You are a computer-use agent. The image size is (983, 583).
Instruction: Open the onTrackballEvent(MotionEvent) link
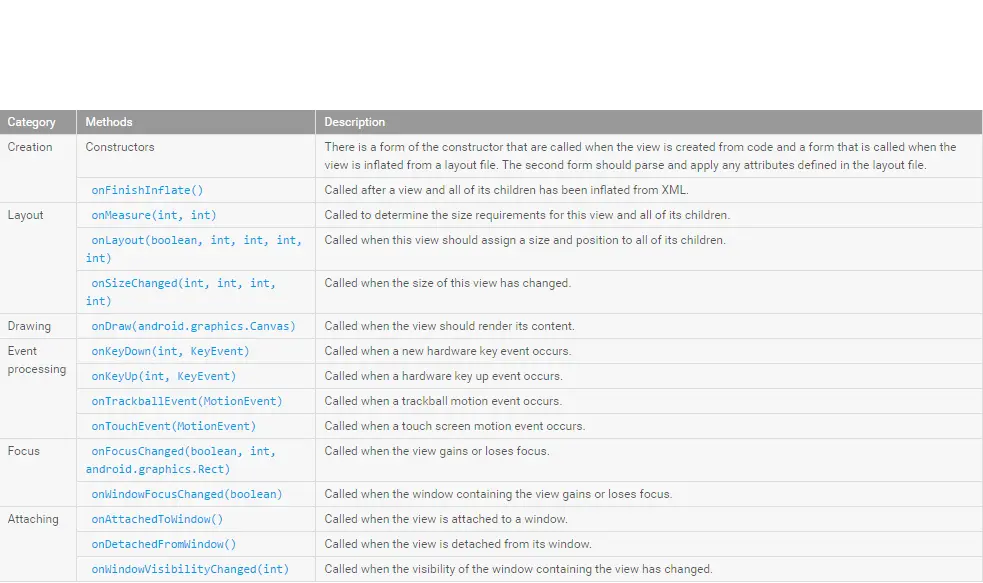[187, 401]
